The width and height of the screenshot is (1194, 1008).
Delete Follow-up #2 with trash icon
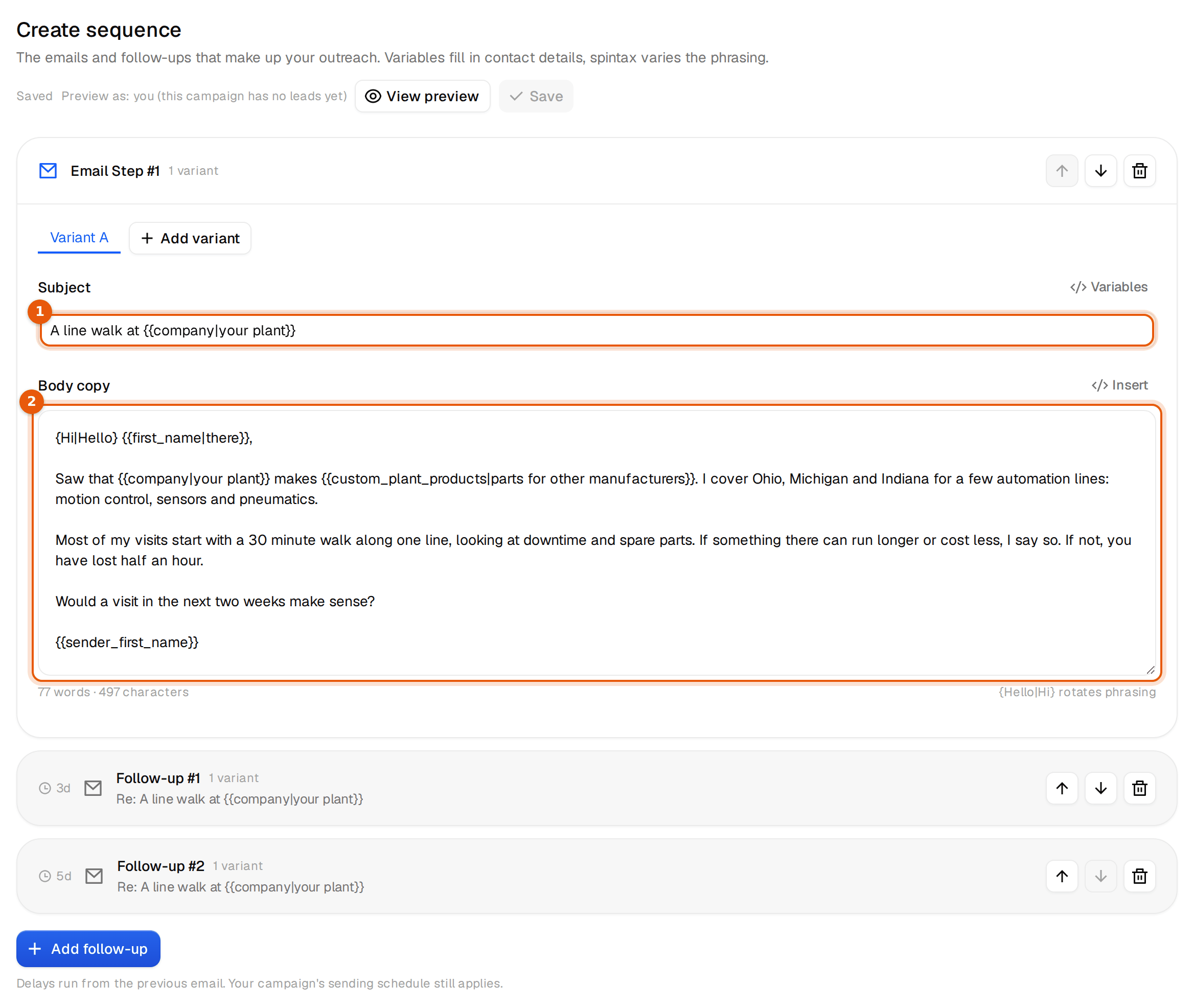pos(1139,876)
